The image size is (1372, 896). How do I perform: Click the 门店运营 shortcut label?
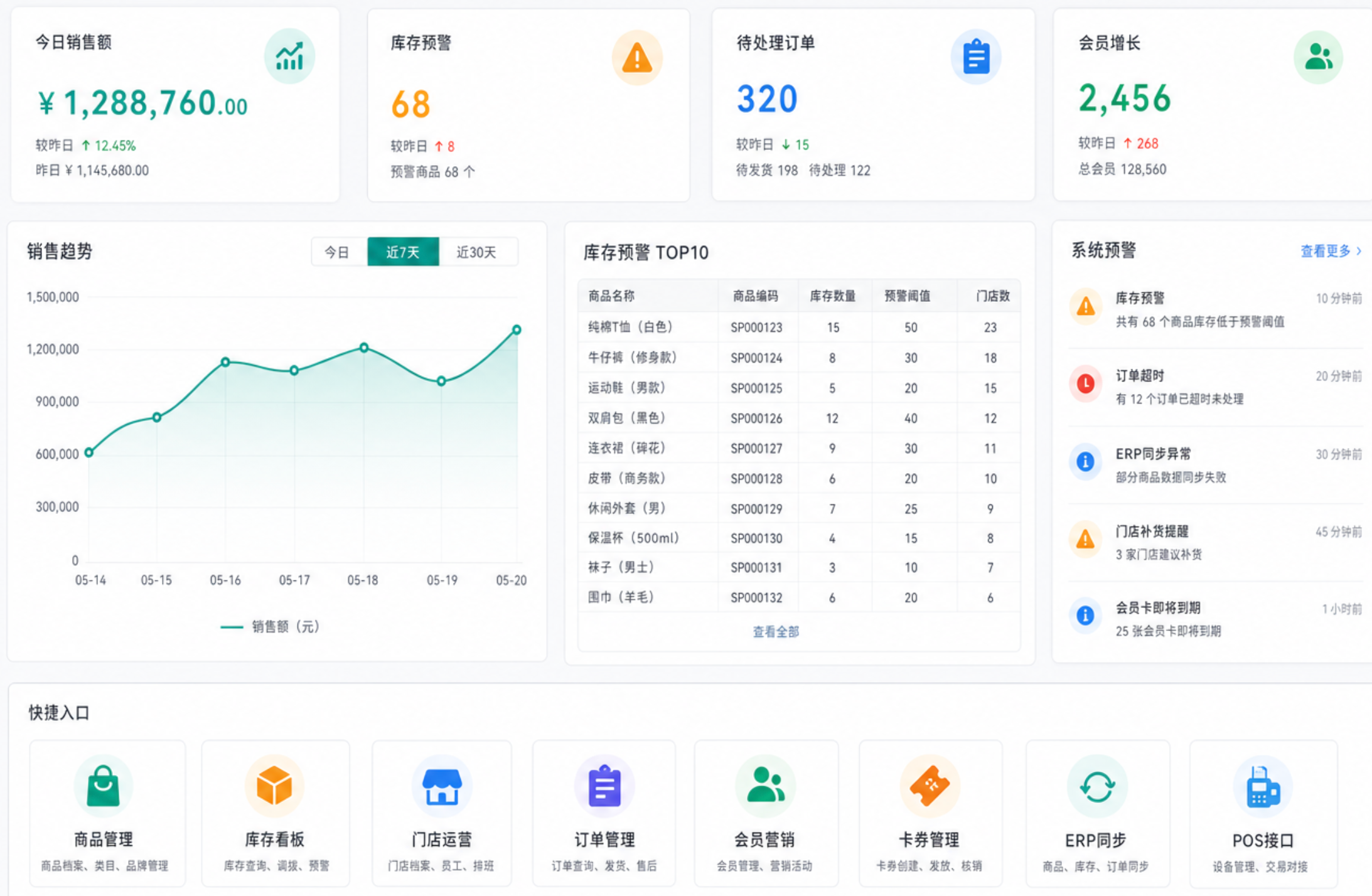pos(442,840)
